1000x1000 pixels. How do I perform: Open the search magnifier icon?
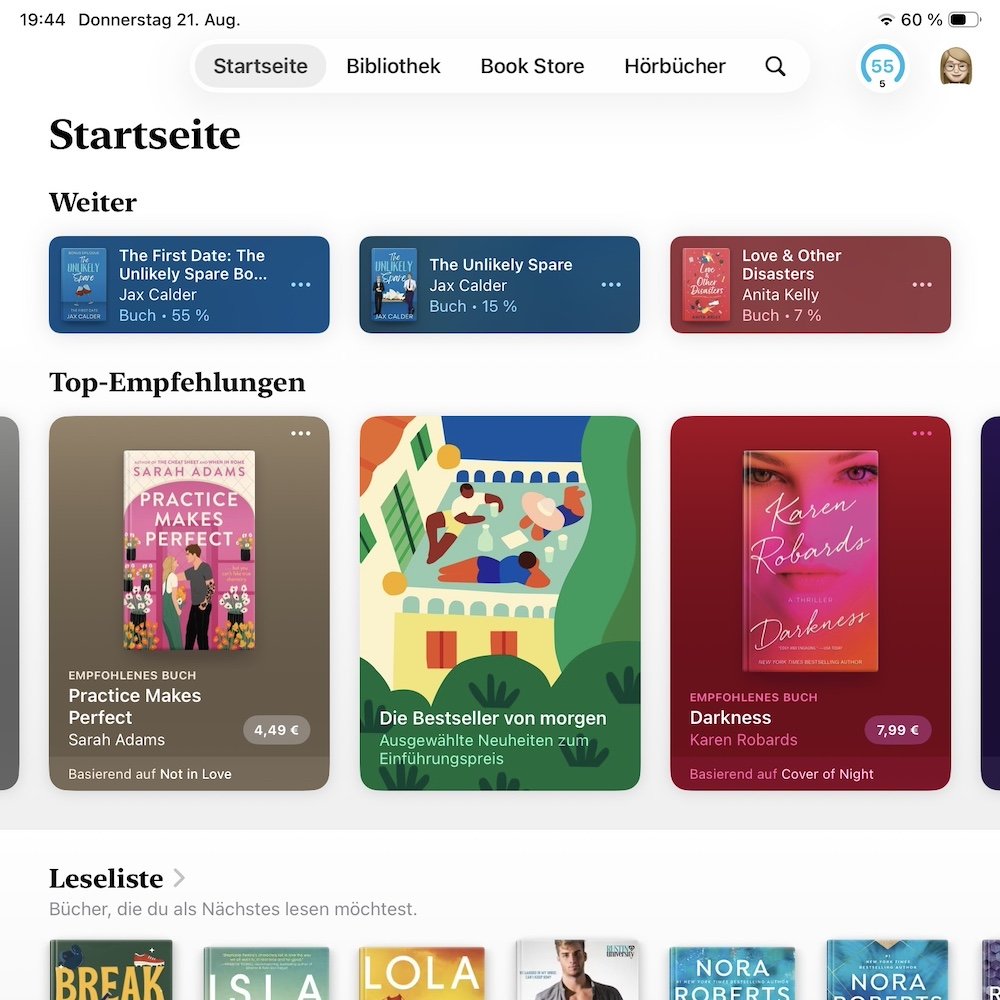[775, 66]
